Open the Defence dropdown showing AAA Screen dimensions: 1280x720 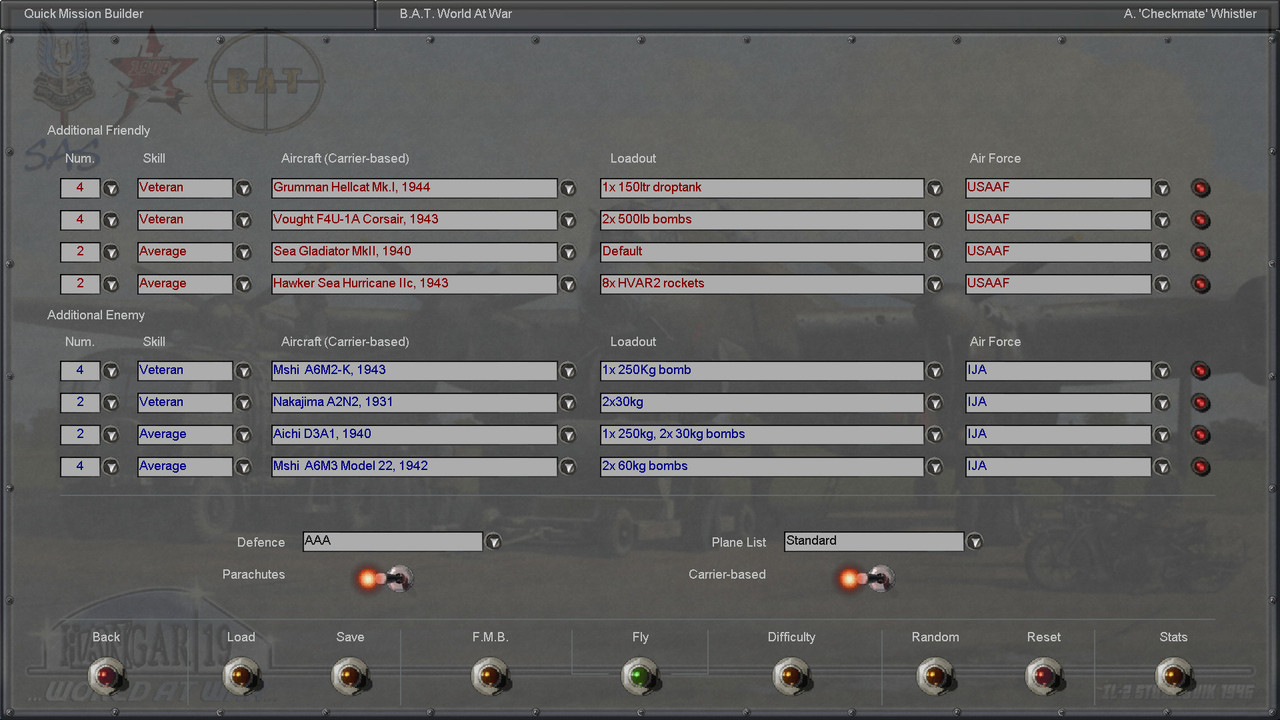click(x=493, y=542)
